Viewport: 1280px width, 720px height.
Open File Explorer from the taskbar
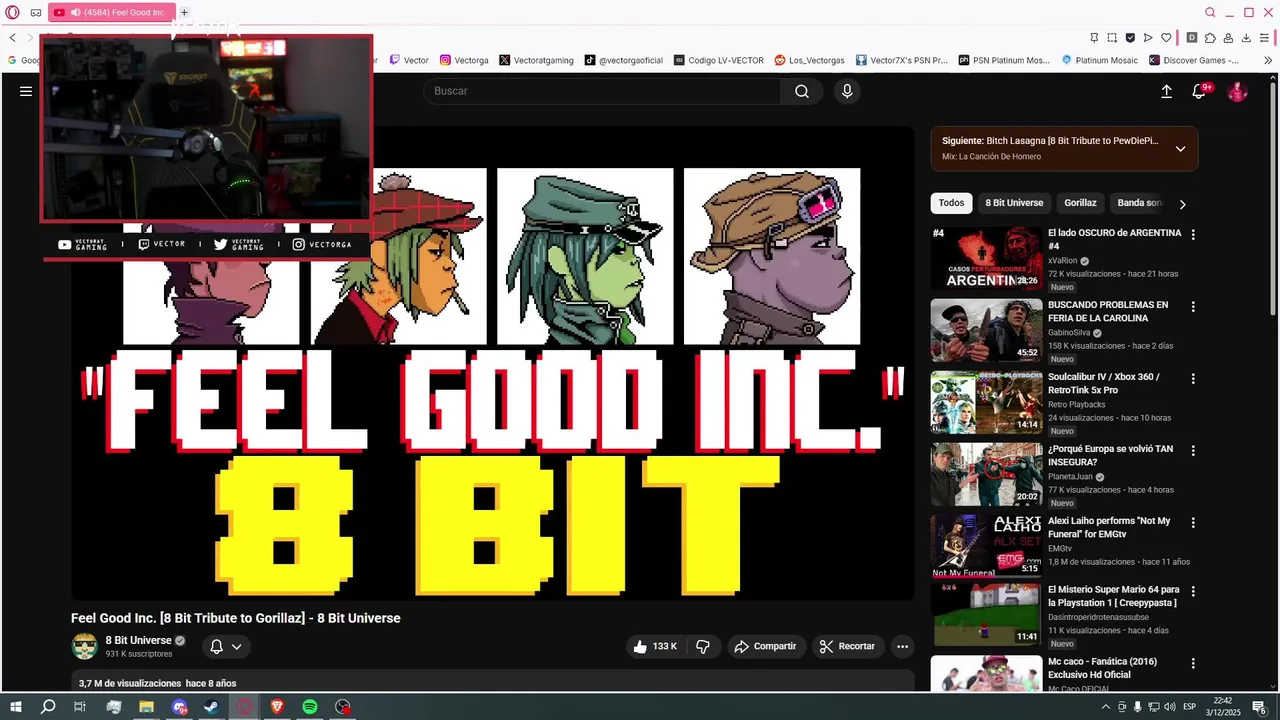[x=146, y=706]
